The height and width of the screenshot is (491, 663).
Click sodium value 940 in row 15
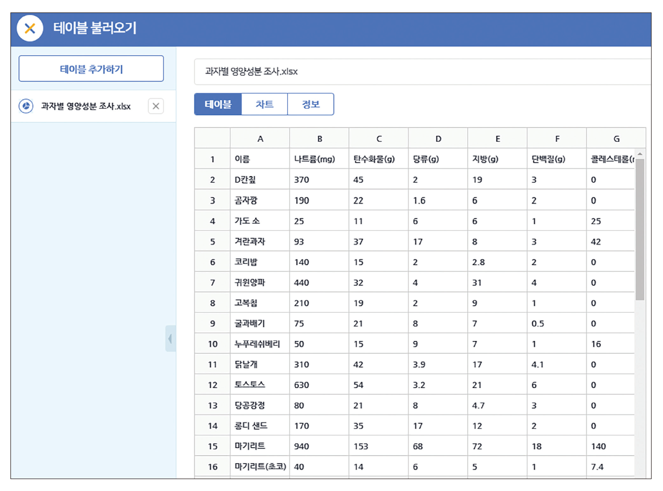point(320,446)
